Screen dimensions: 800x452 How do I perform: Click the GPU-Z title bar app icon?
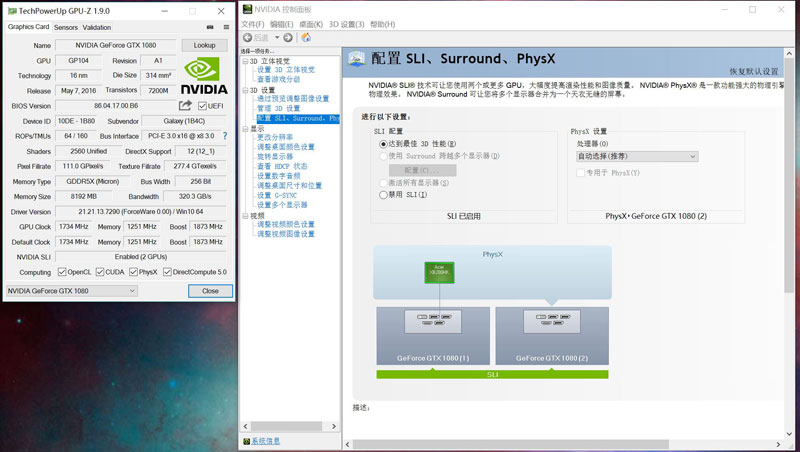click(x=12, y=11)
